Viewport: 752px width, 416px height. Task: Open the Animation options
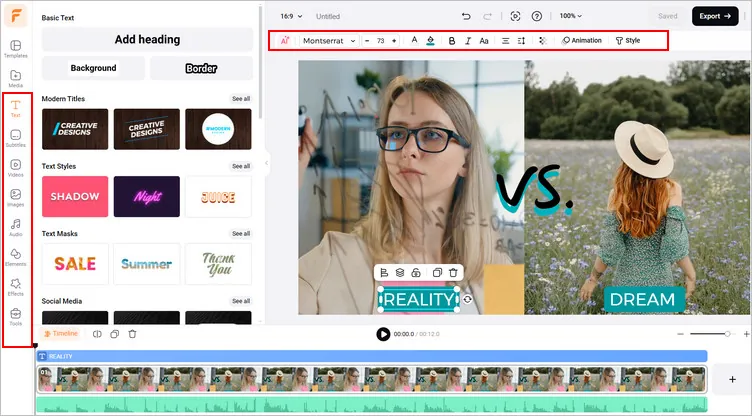click(582, 40)
